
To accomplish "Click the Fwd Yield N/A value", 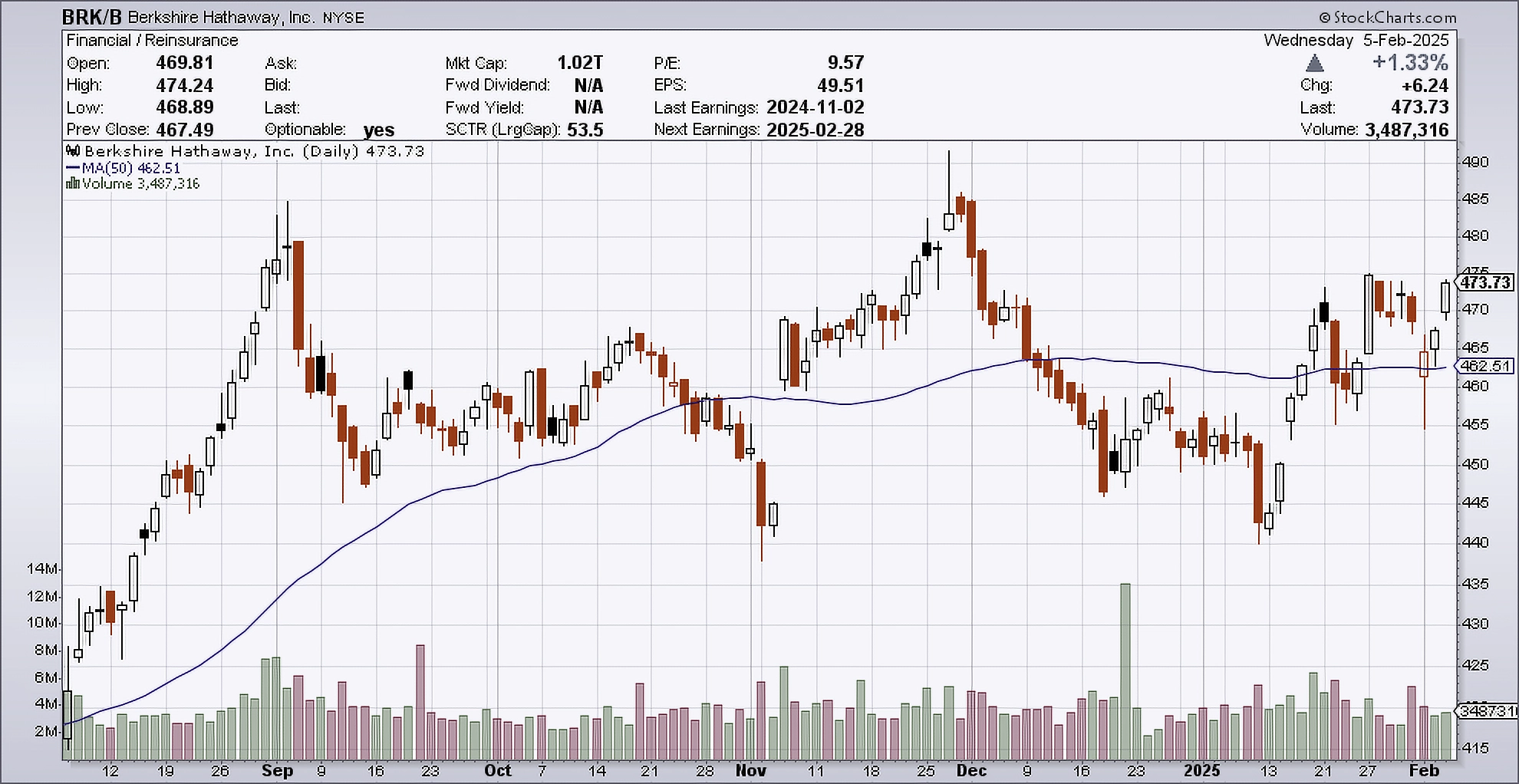I will click(x=588, y=107).
